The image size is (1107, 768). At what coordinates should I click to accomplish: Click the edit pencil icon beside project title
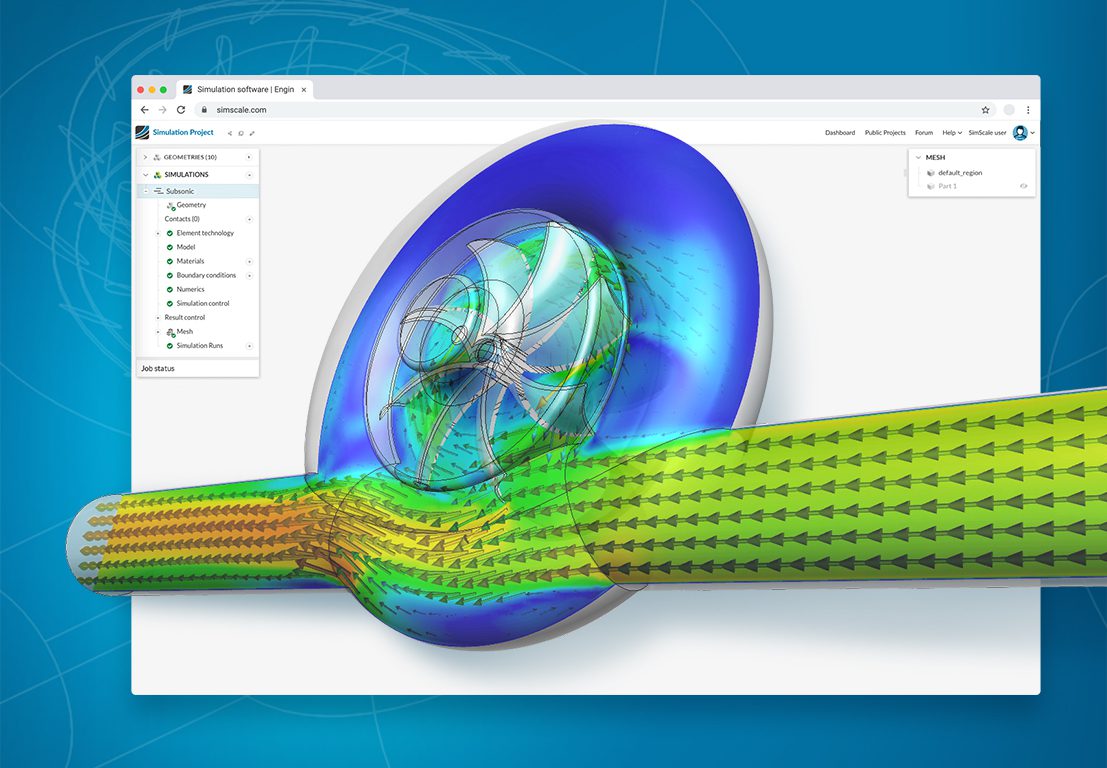(252, 133)
